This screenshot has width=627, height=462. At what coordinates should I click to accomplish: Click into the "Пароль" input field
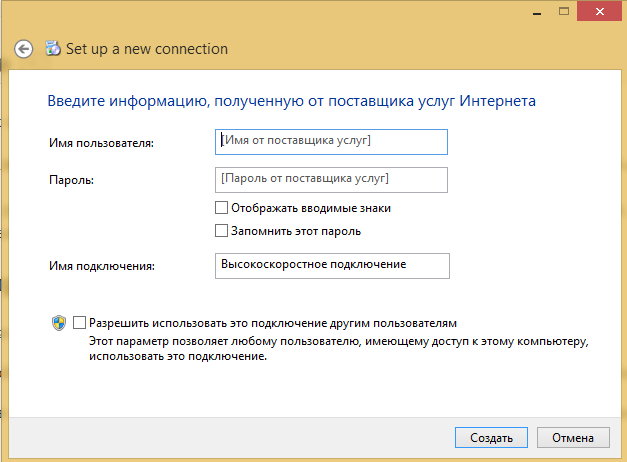331,179
